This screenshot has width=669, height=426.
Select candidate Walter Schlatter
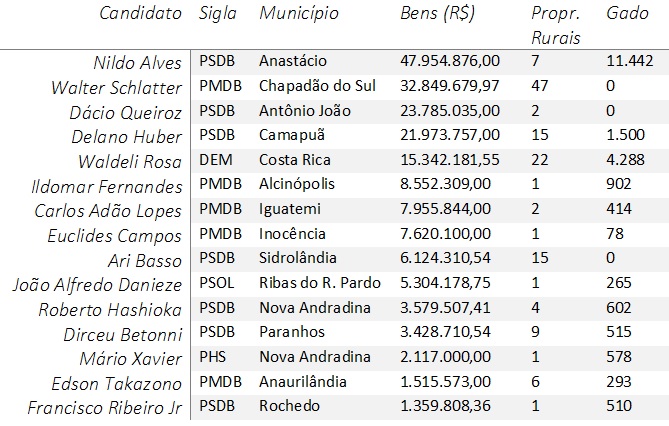coord(116,88)
